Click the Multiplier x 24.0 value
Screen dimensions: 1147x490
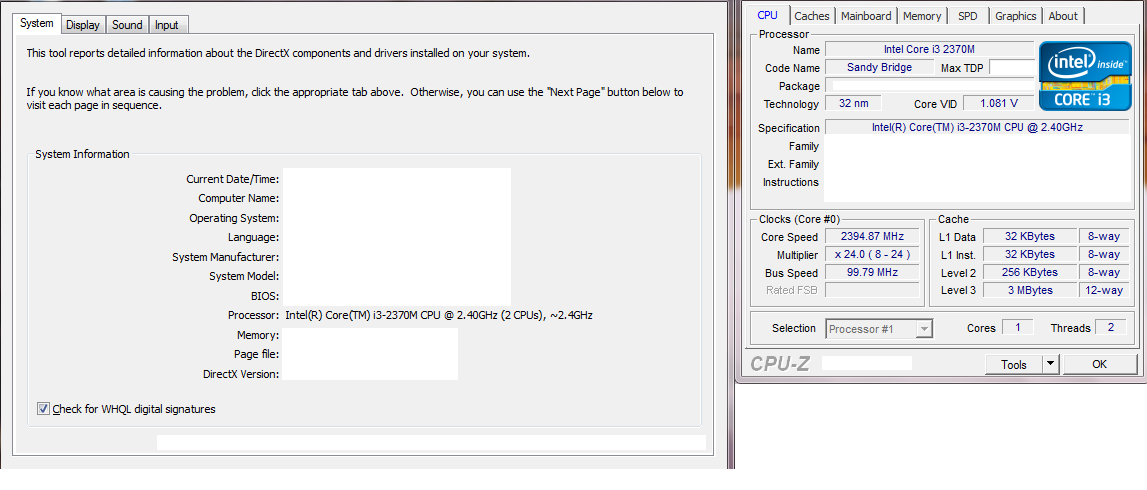point(872,255)
